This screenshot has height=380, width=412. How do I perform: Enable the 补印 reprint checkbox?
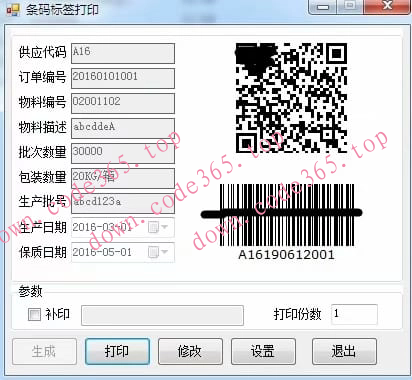[34, 314]
